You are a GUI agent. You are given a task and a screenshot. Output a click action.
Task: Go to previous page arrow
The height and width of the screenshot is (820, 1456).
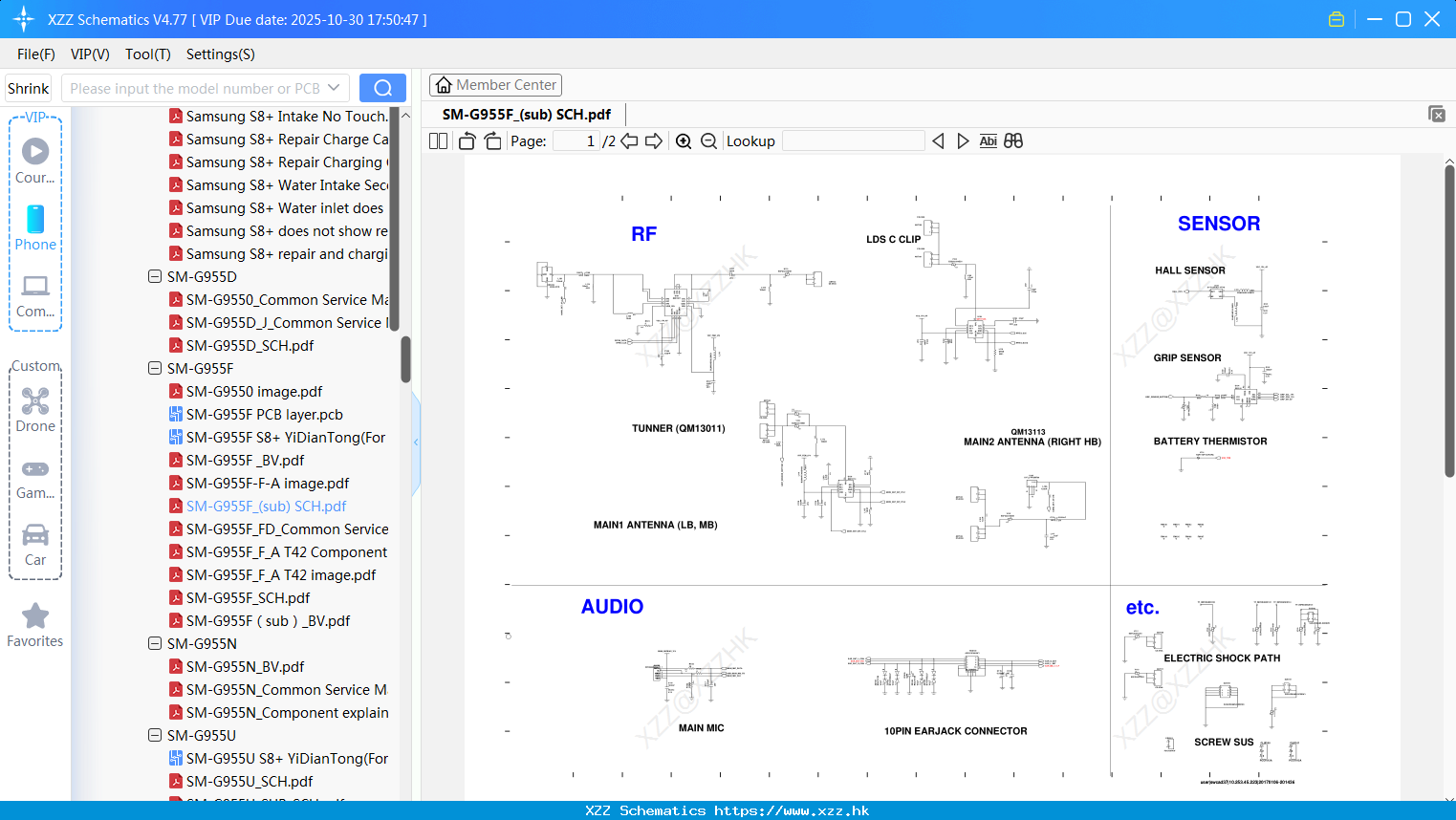coord(629,141)
